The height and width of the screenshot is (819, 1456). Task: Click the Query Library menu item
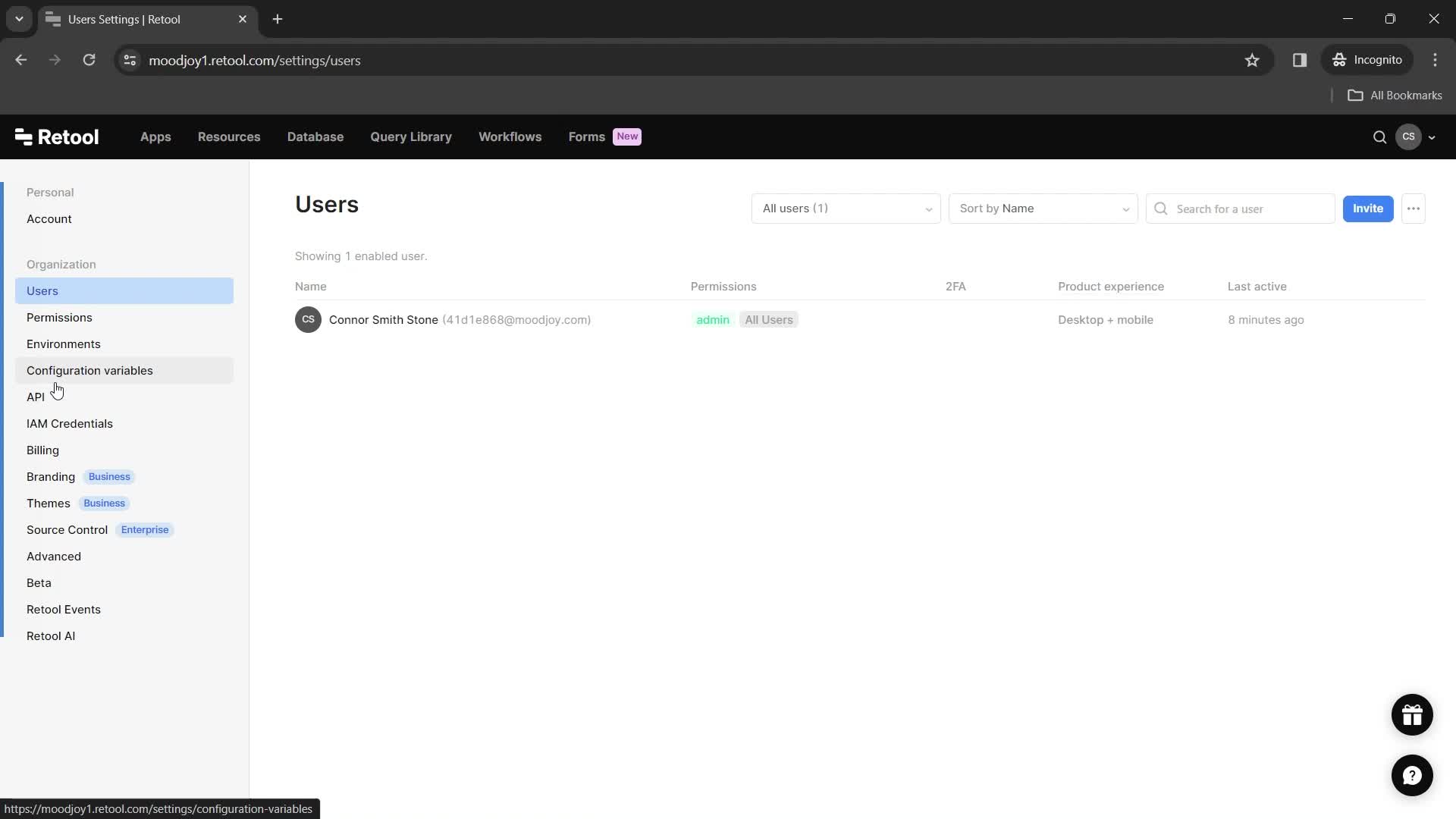(411, 136)
